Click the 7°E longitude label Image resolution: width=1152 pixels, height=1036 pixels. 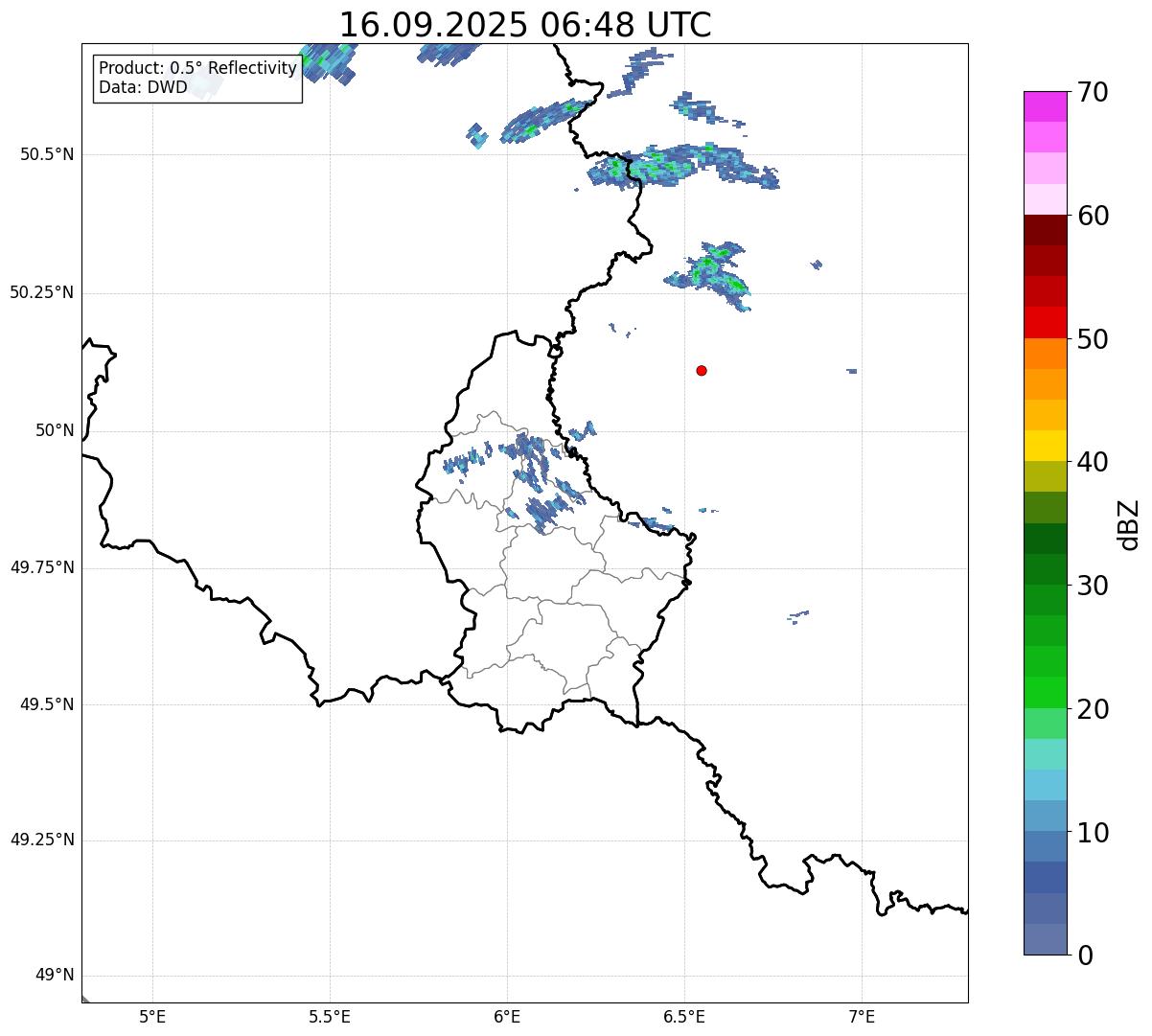[x=862, y=1016]
